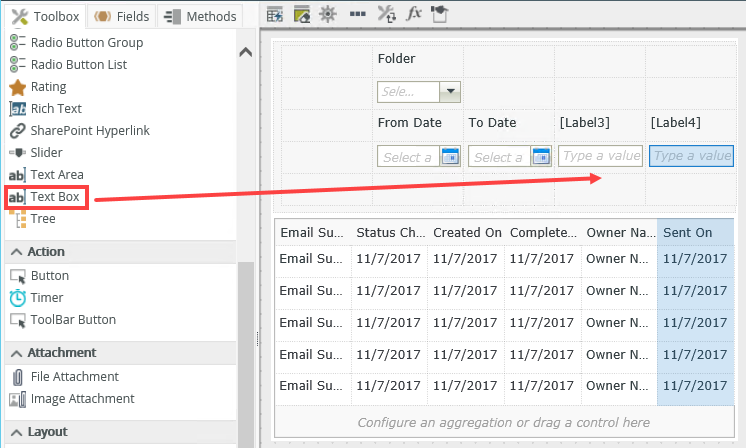This screenshot has height=448, width=746.
Task: Click the panel splitter handle
Action: [x=257, y=339]
